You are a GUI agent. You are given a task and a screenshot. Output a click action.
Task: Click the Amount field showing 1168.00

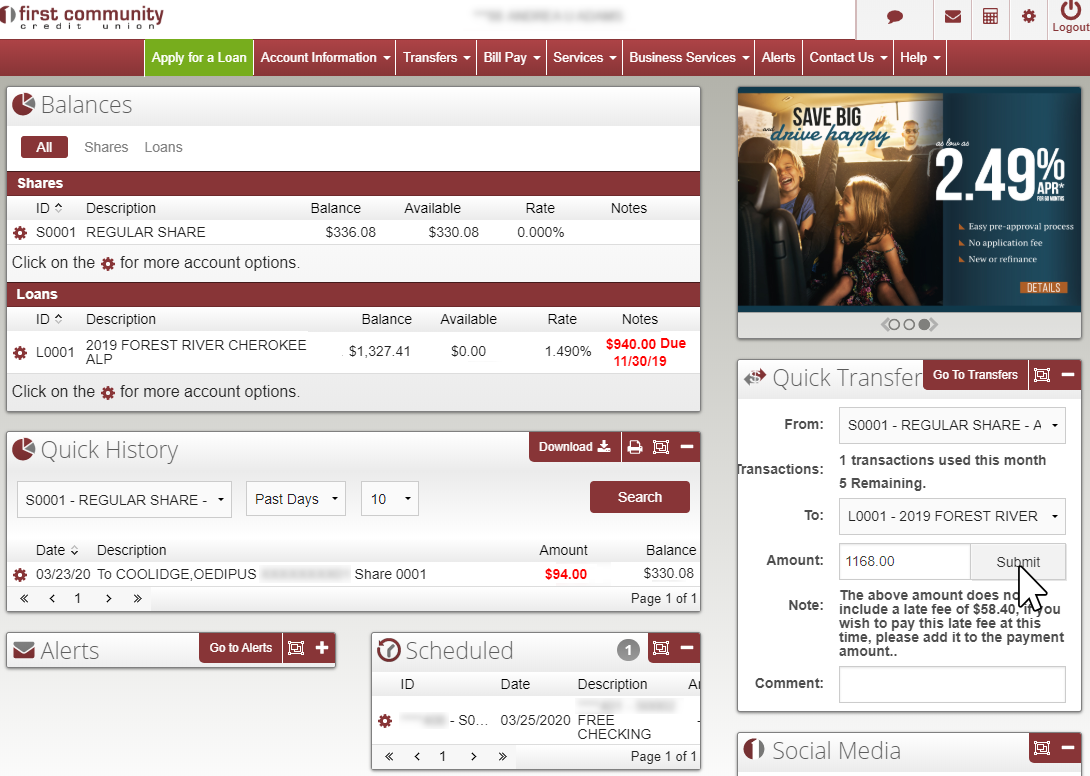tap(904, 561)
